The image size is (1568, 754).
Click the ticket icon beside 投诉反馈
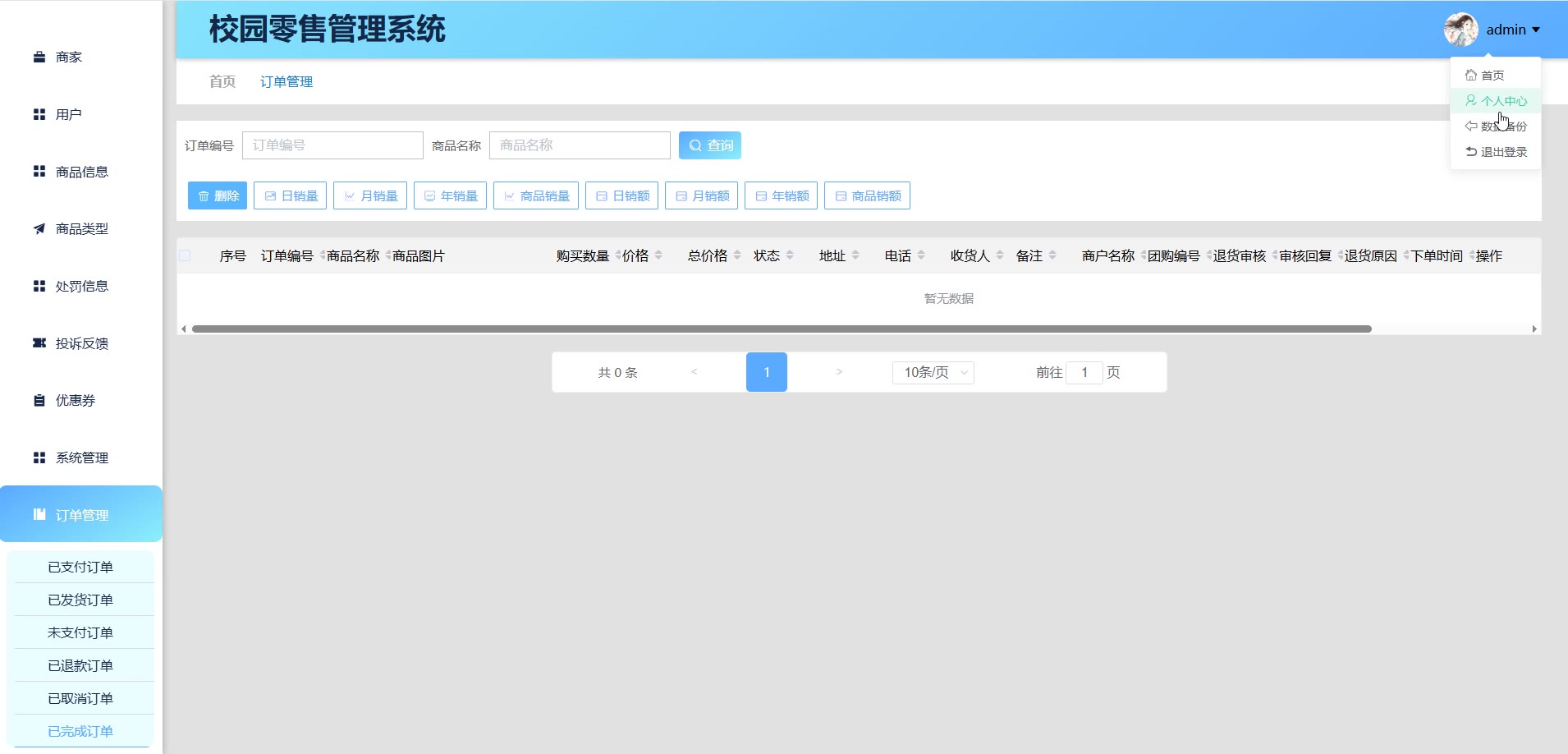tap(39, 343)
